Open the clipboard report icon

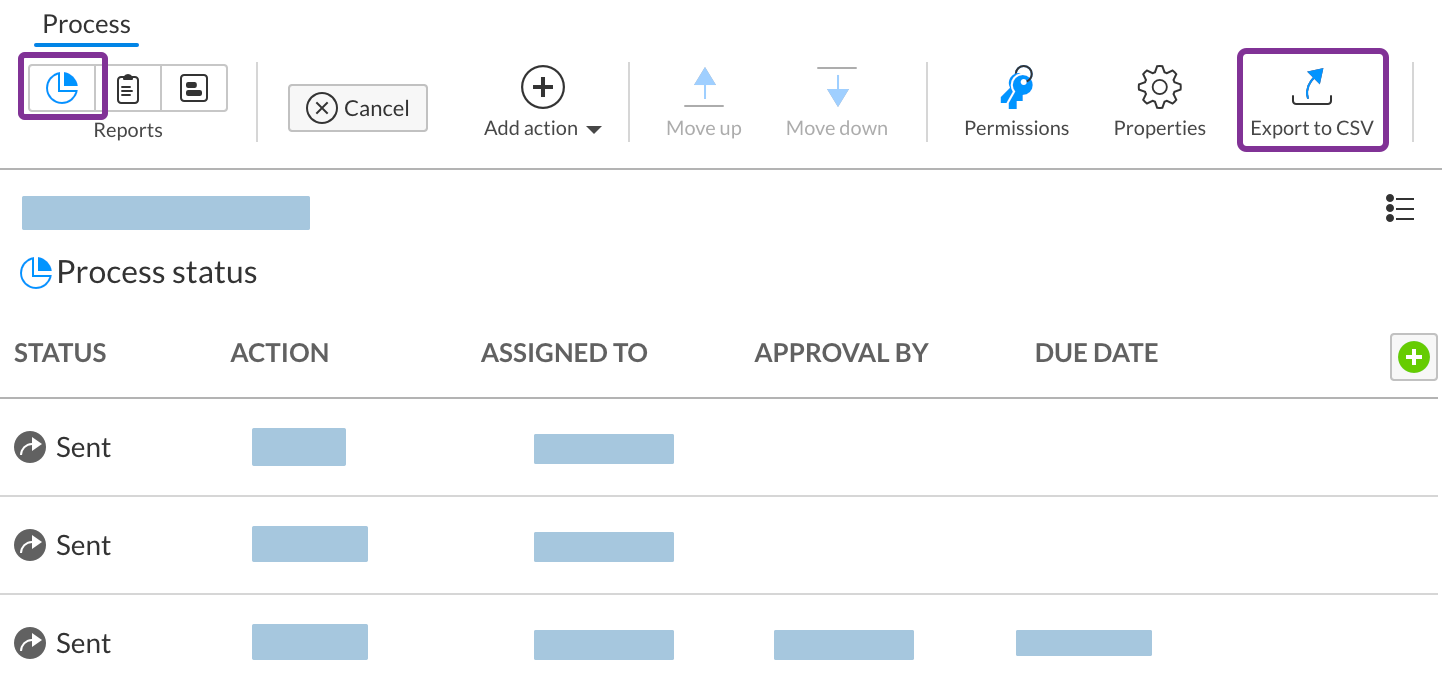tap(128, 88)
